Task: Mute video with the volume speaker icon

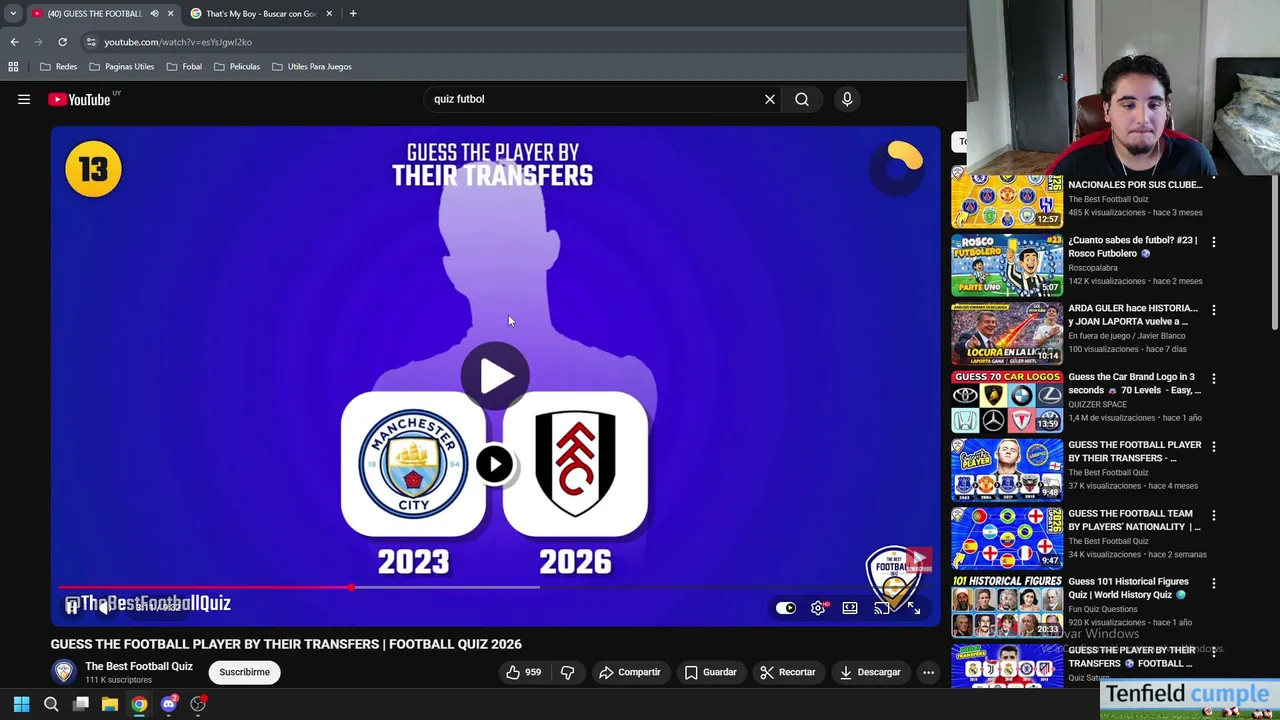Action: click(x=103, y=607)
